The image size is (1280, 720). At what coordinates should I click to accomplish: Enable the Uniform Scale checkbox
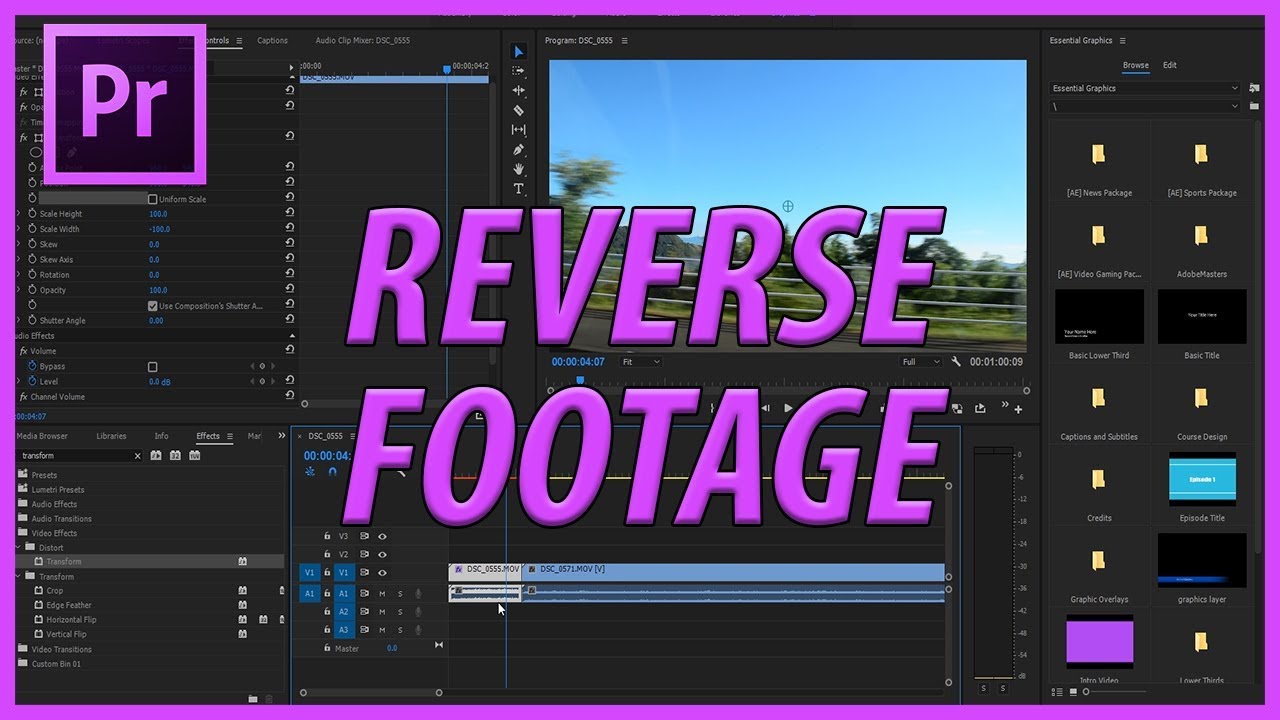pos(155,198)
